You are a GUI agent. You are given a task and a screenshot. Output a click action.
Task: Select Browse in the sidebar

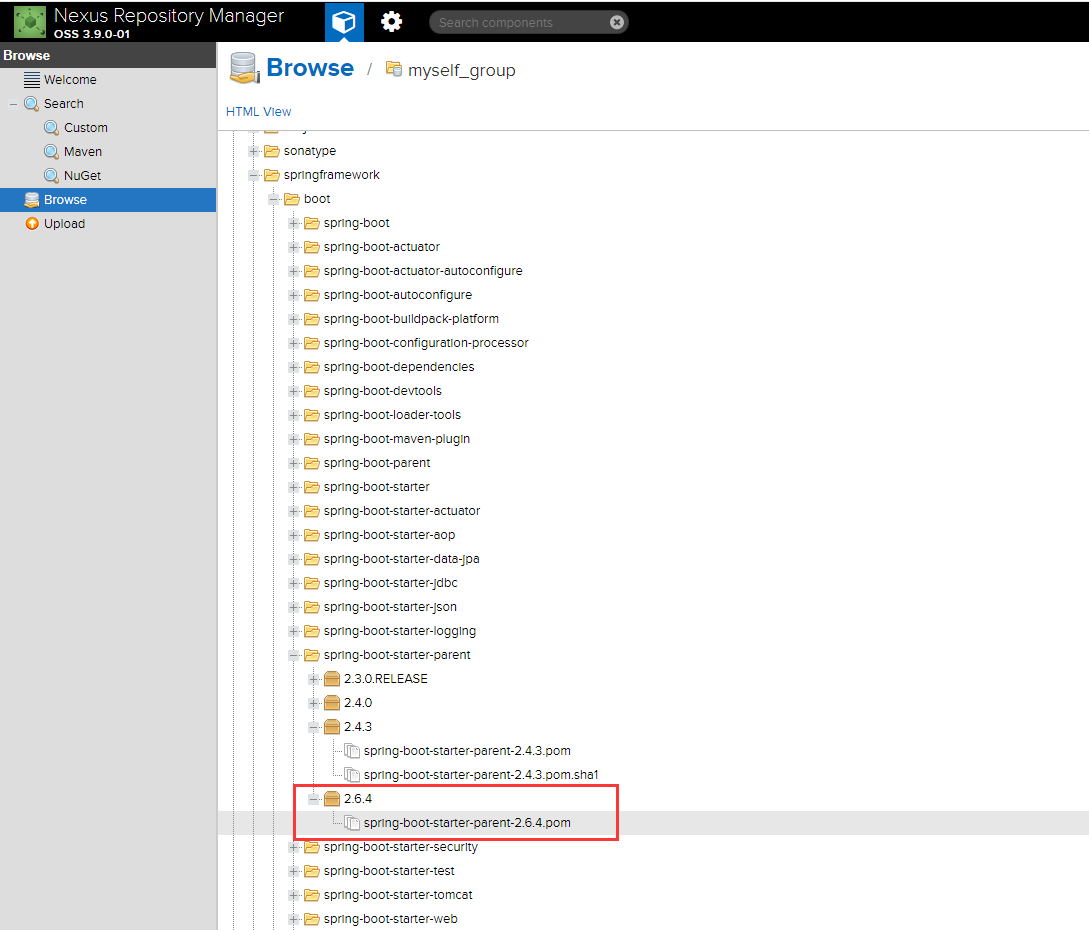pos(108,200)
